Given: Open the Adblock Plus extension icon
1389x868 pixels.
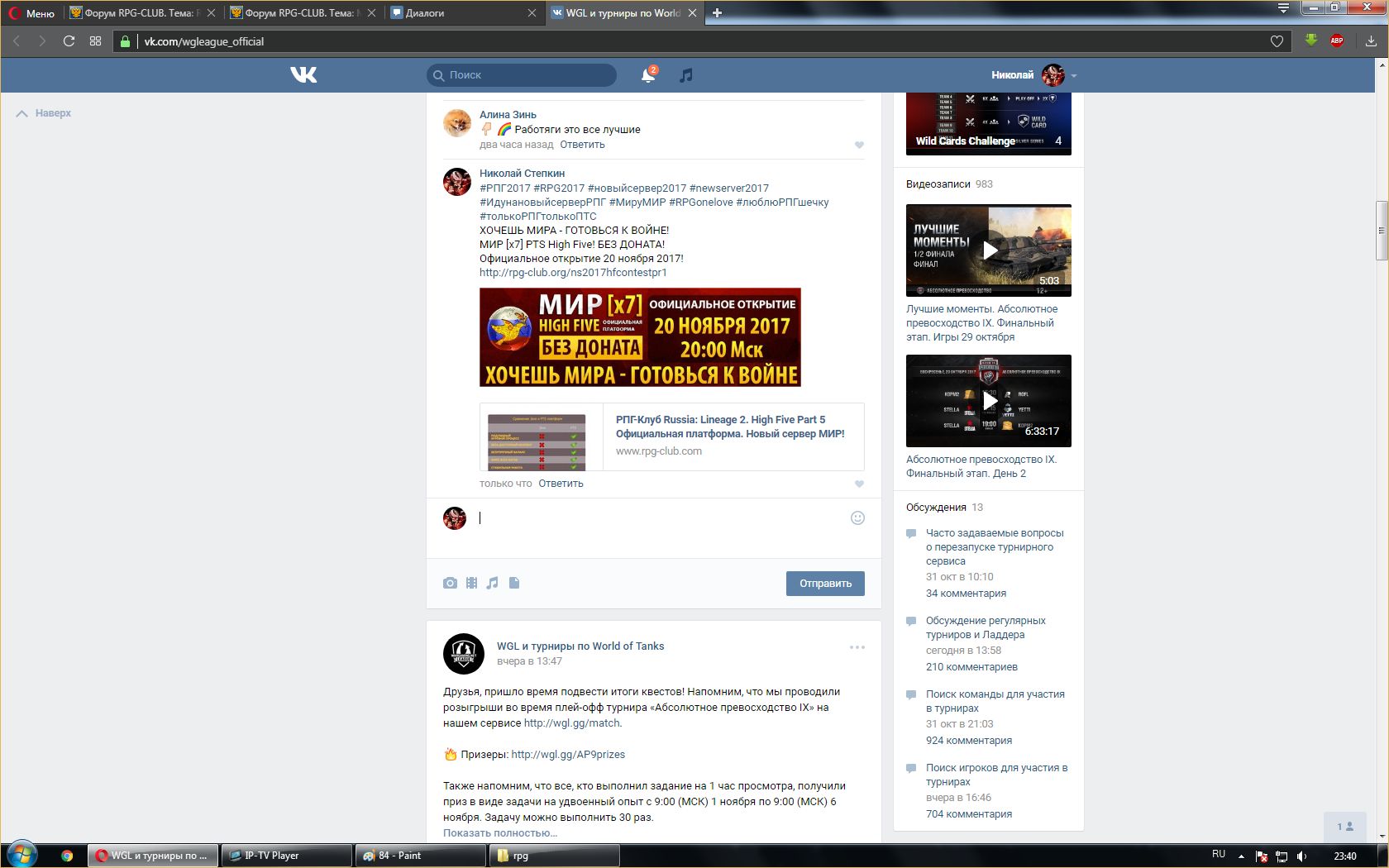Looking at the screenshot, I should (1336, 41).
